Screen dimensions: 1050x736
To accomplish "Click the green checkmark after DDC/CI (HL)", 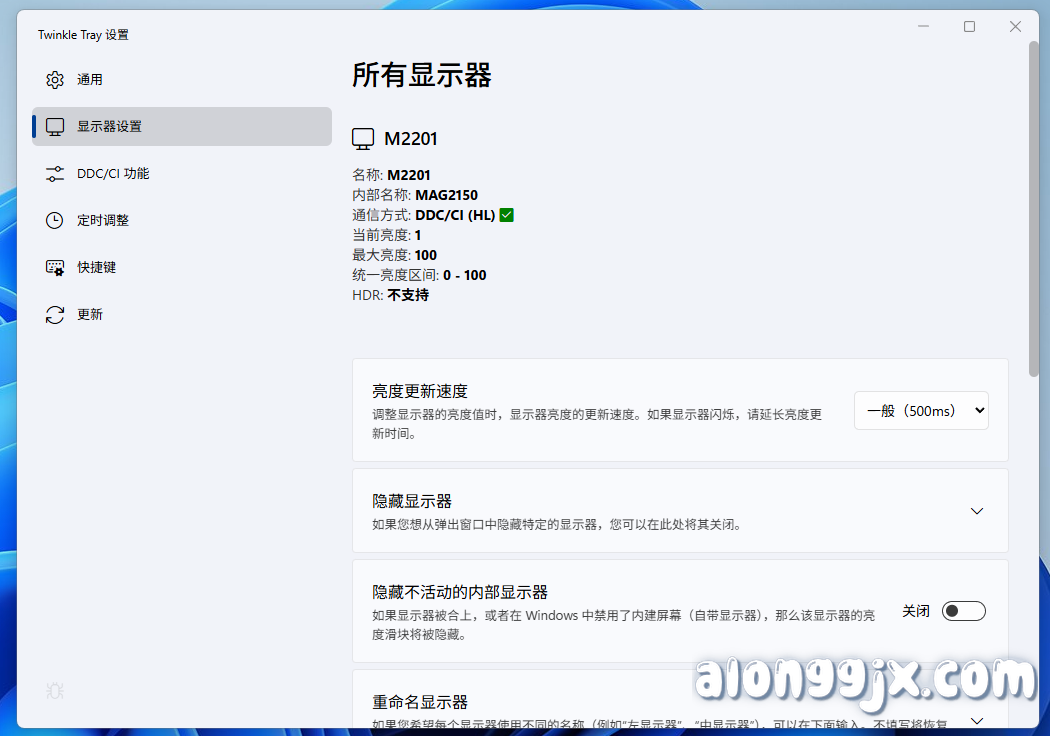I will tap(507, 215).
